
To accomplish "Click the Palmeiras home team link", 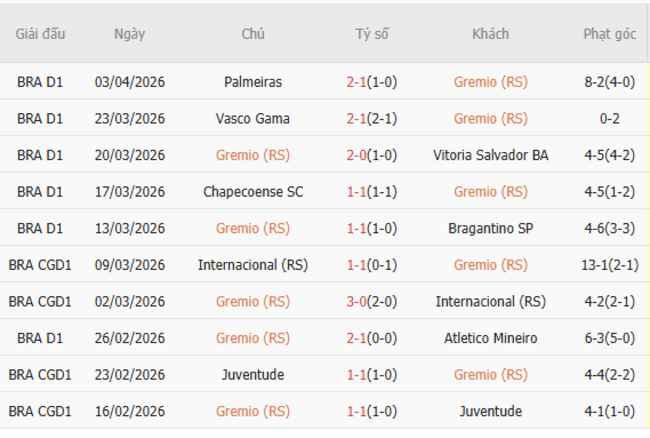I will coord(253,82).
